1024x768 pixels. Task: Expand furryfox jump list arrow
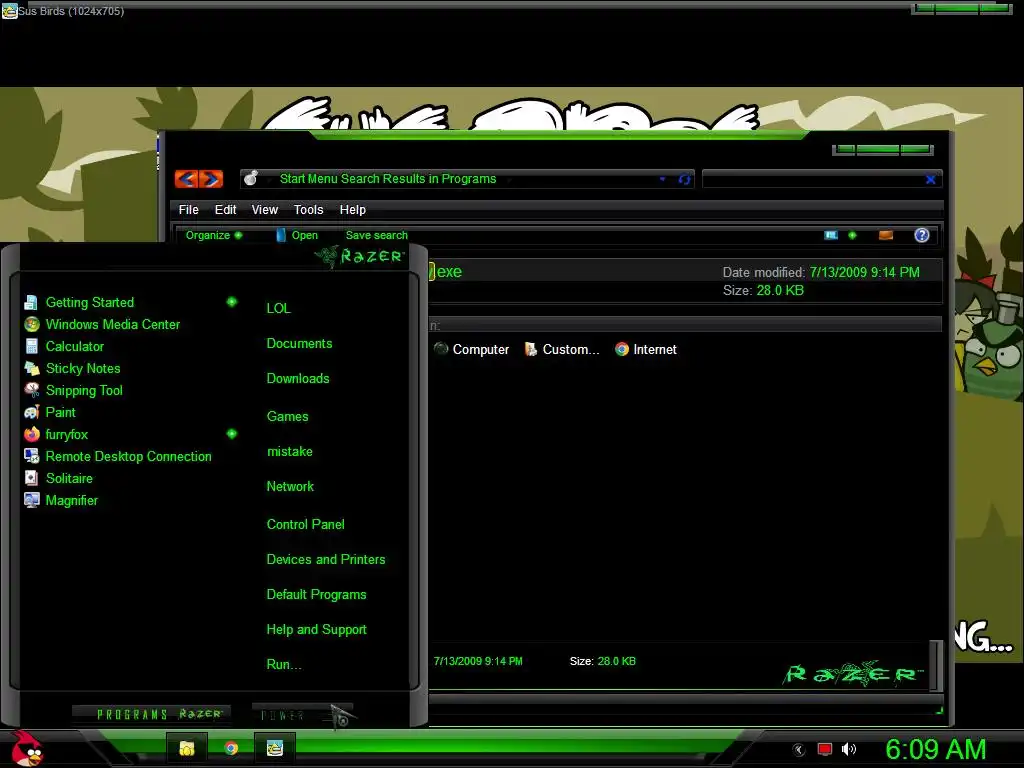tap(232, 434)
